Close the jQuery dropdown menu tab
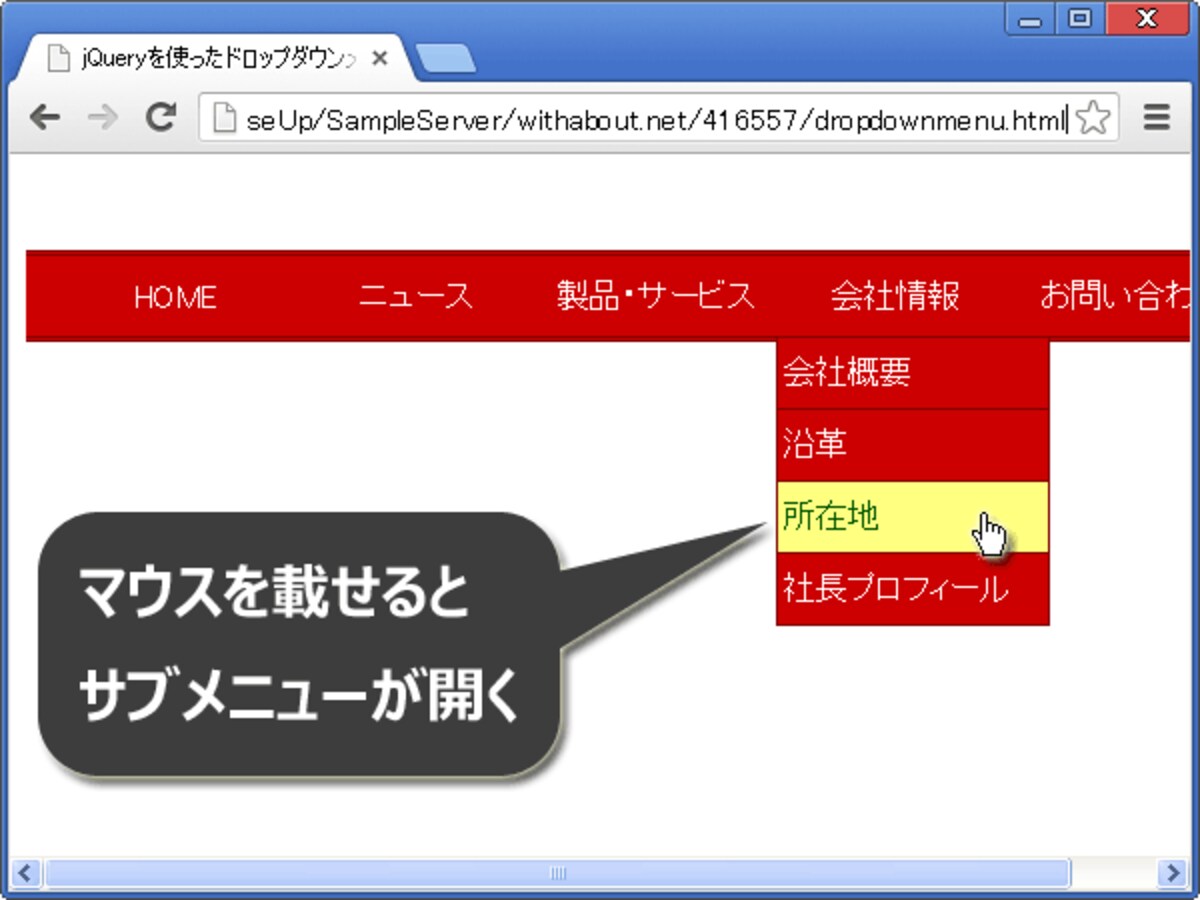Screen dimensions: 1200x900 point(379,59)
